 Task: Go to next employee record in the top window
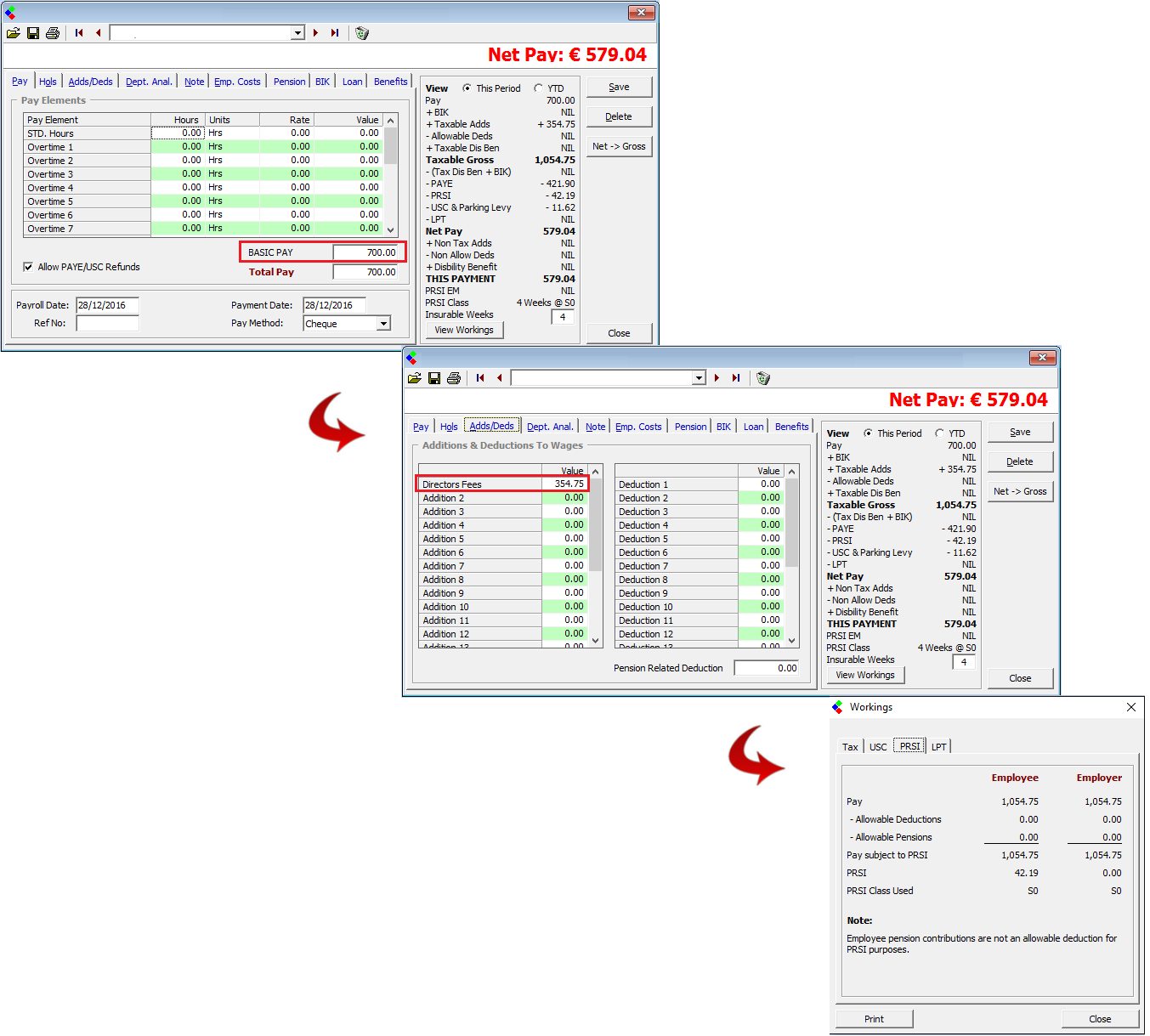(315, 33)
